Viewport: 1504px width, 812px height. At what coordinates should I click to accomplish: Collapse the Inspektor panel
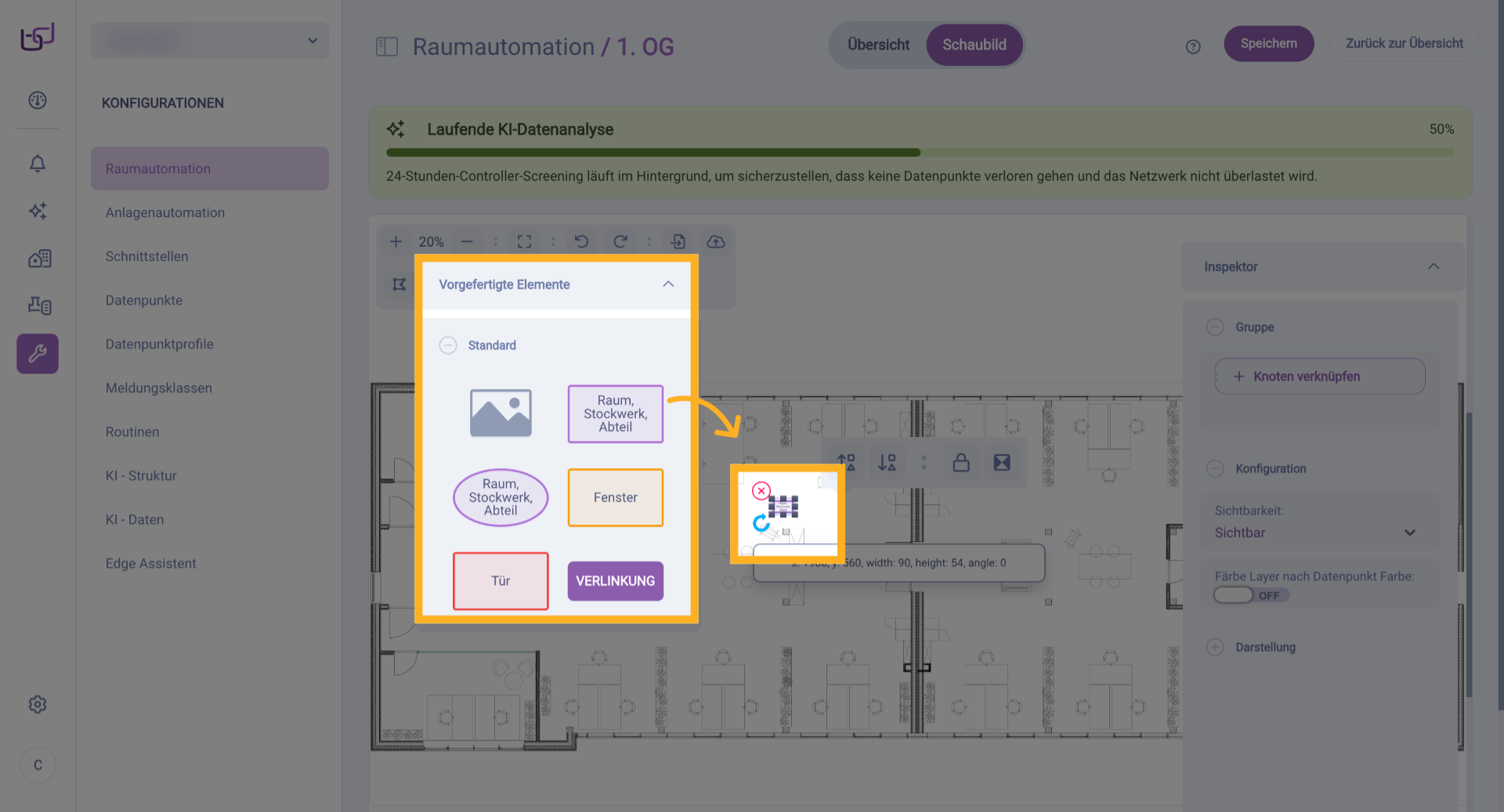1433,266
